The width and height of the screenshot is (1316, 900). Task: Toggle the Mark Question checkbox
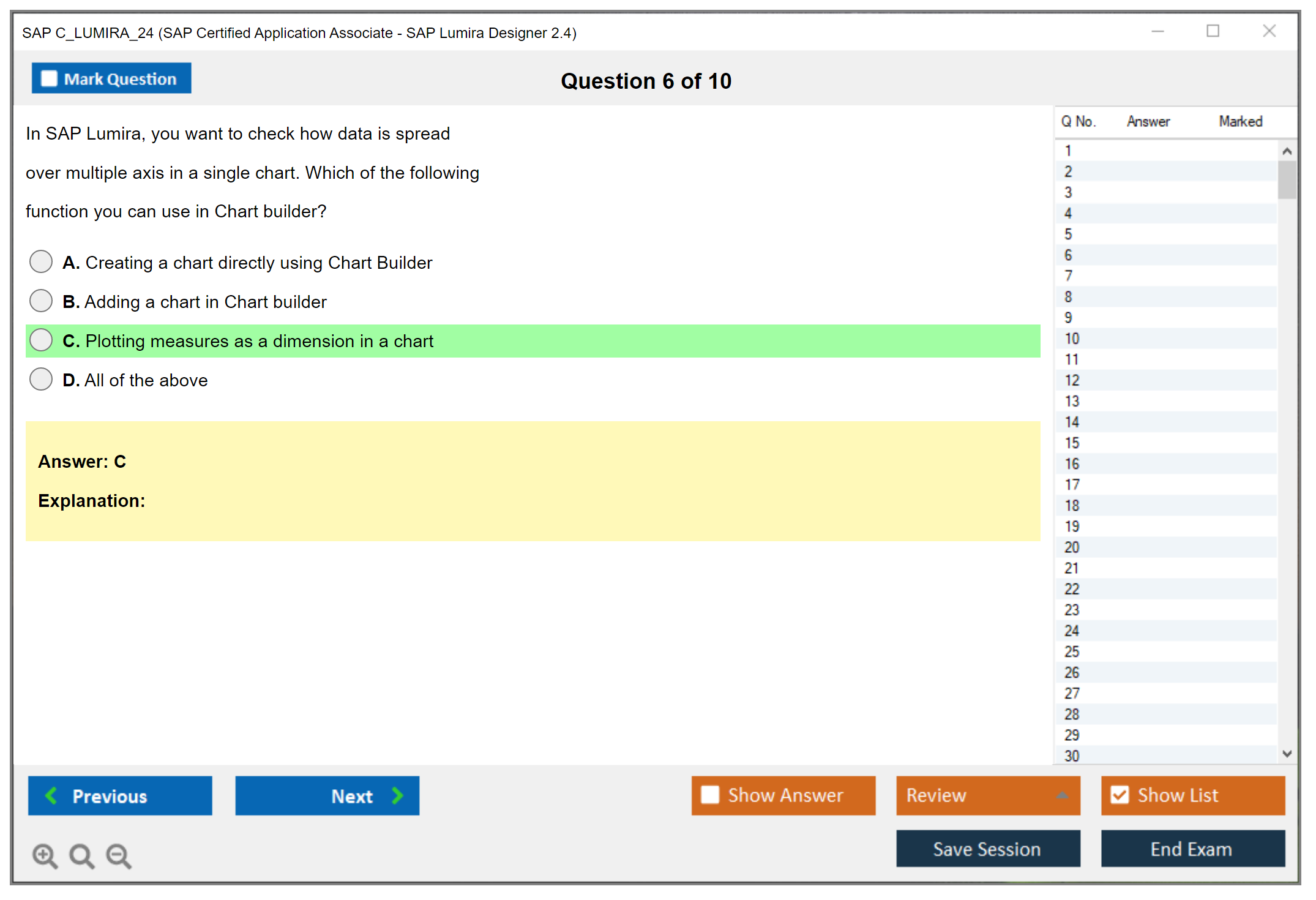coord(49,78)
